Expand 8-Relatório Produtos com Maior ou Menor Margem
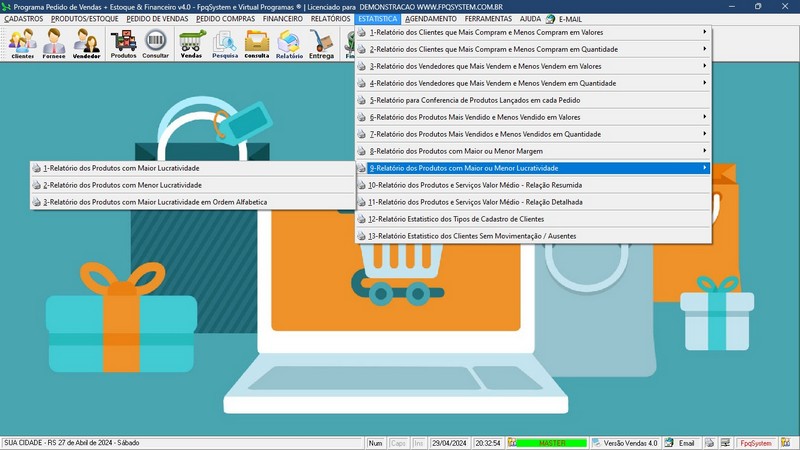The height and width of the screenshot is (450, 800). point(533,151)
